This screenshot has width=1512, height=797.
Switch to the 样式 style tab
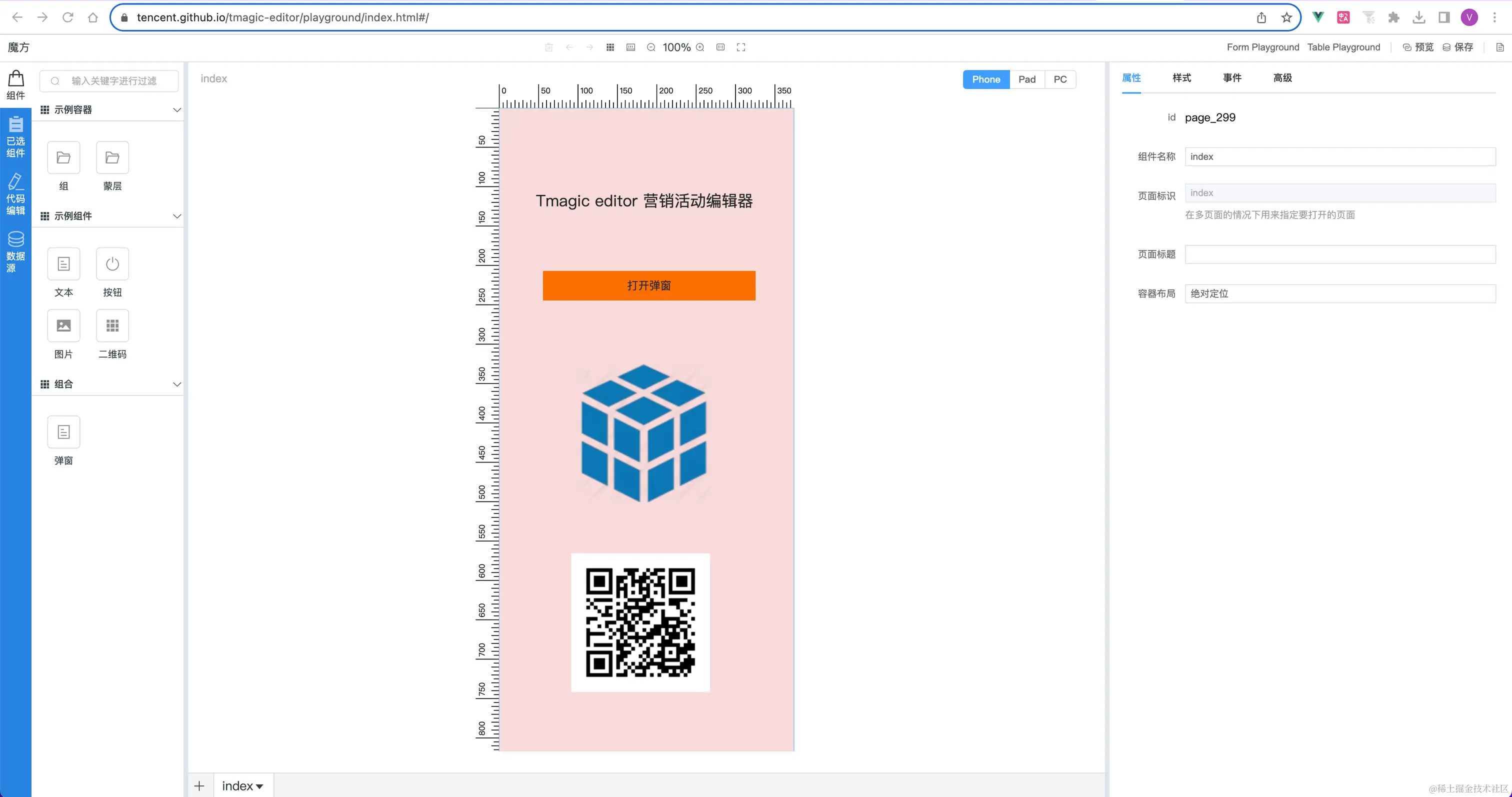1181,78
